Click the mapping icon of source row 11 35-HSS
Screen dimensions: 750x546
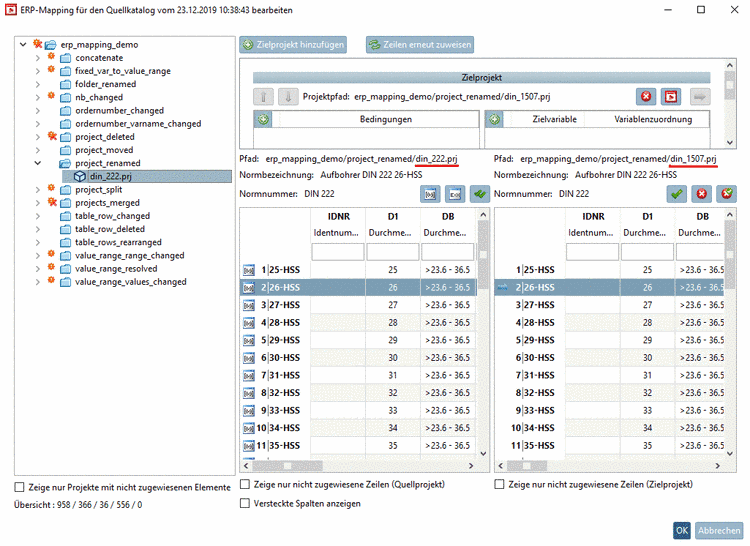(249, 446)
